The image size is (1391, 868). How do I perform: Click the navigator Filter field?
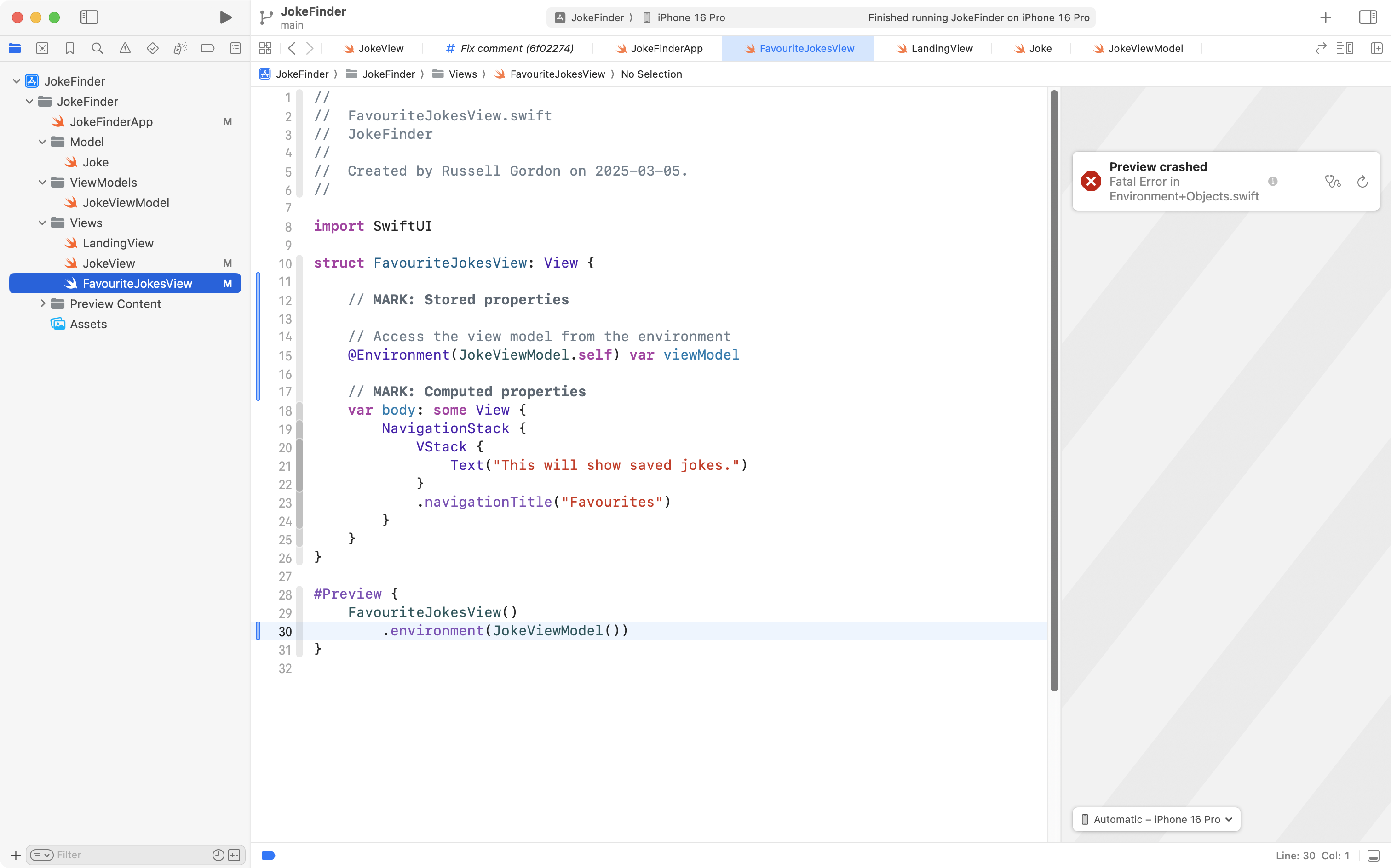click(x=131, y=855)
